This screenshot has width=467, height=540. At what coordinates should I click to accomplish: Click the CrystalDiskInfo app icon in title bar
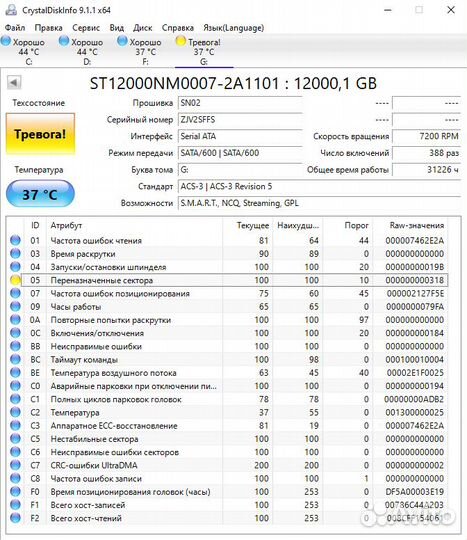point(11,10)
